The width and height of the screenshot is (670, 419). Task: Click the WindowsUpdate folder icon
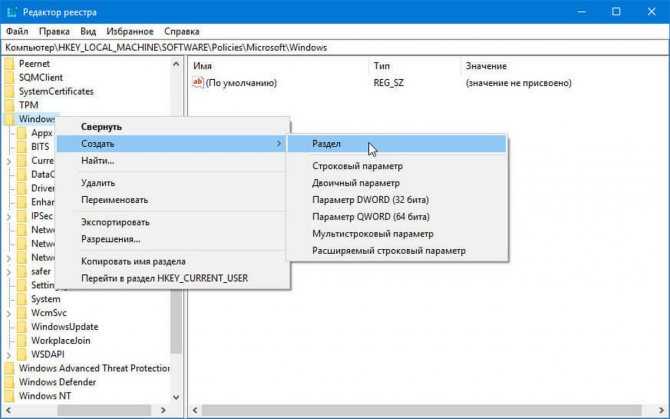point(22,327)
